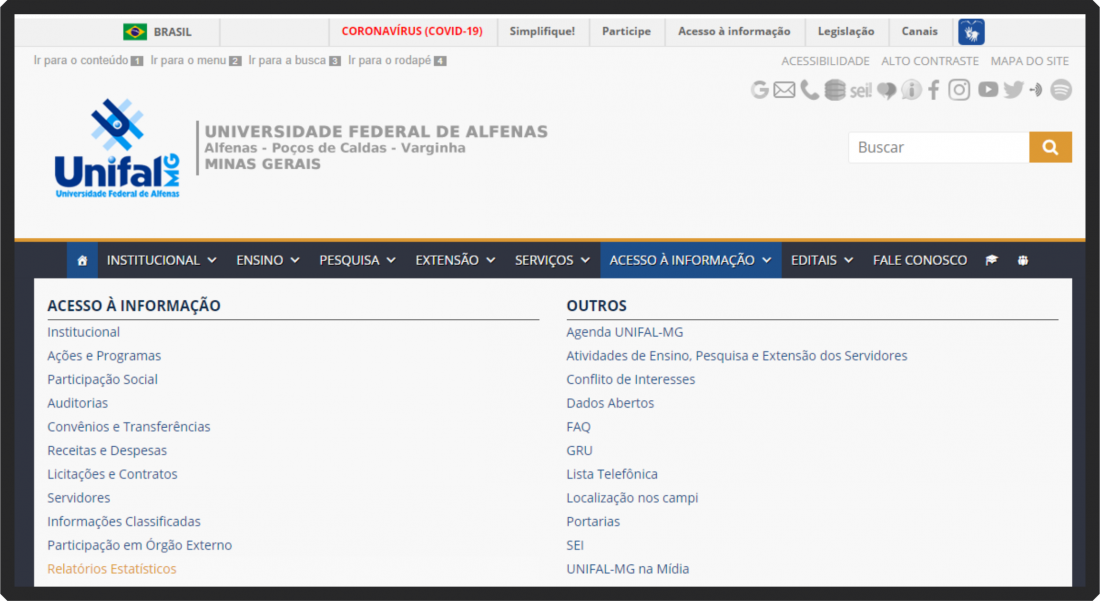Visit the Facebook page icon

(x=934, y=90)
